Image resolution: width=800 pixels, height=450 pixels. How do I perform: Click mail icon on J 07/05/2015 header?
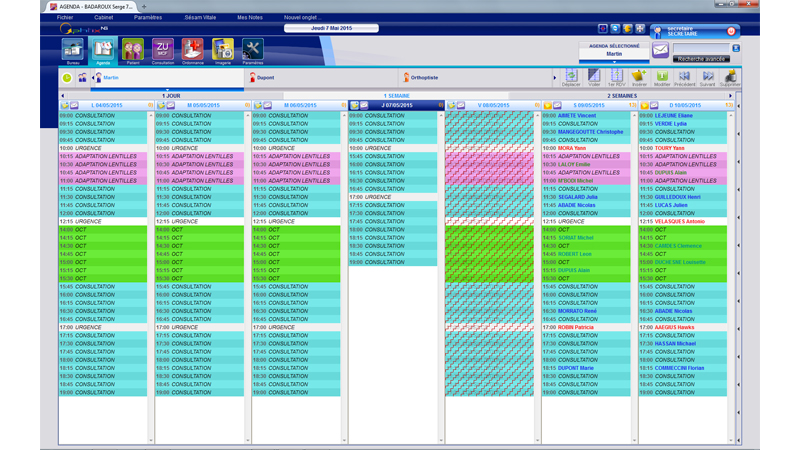(x=364, y=106)
